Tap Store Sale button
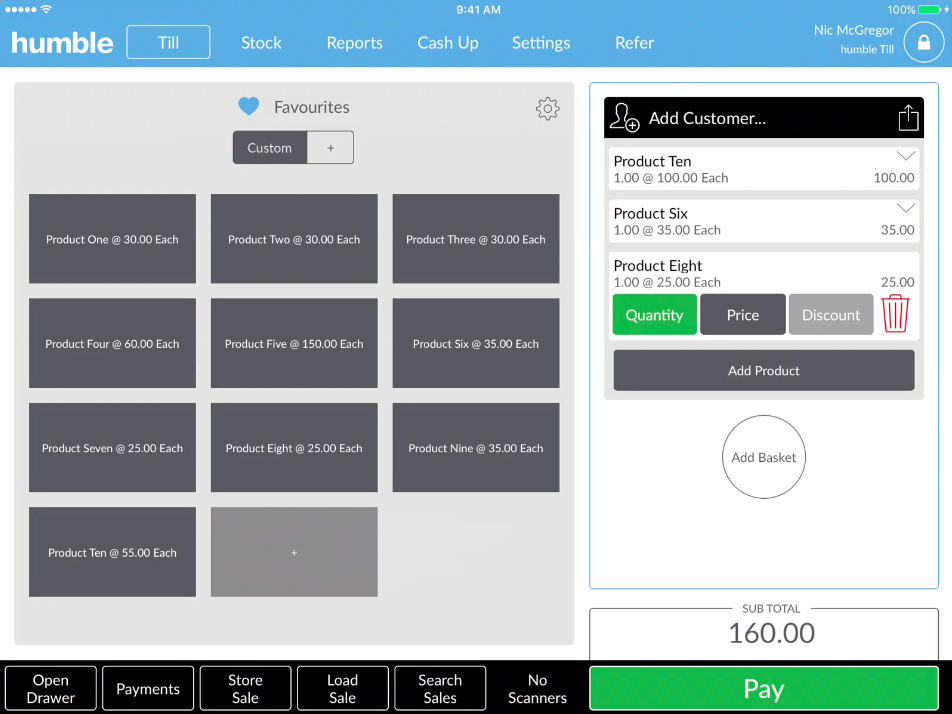This screenshot has width=952, height=714. tap(245, 688)
